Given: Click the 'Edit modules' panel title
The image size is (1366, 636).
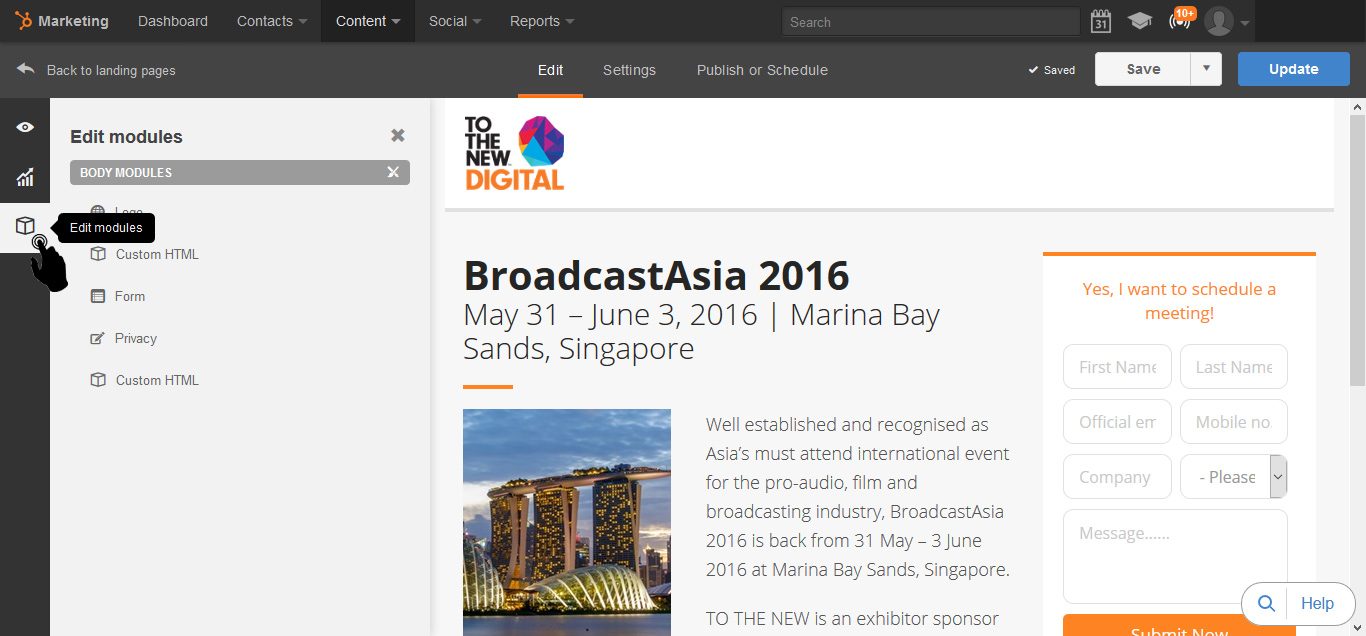Looking at the screenshot, I should 126,137.
